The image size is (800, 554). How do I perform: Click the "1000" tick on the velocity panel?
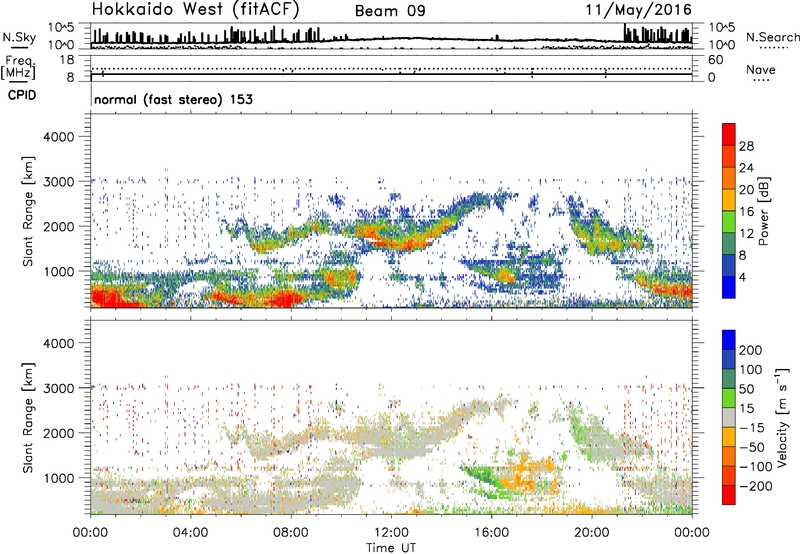coord(59,478)
